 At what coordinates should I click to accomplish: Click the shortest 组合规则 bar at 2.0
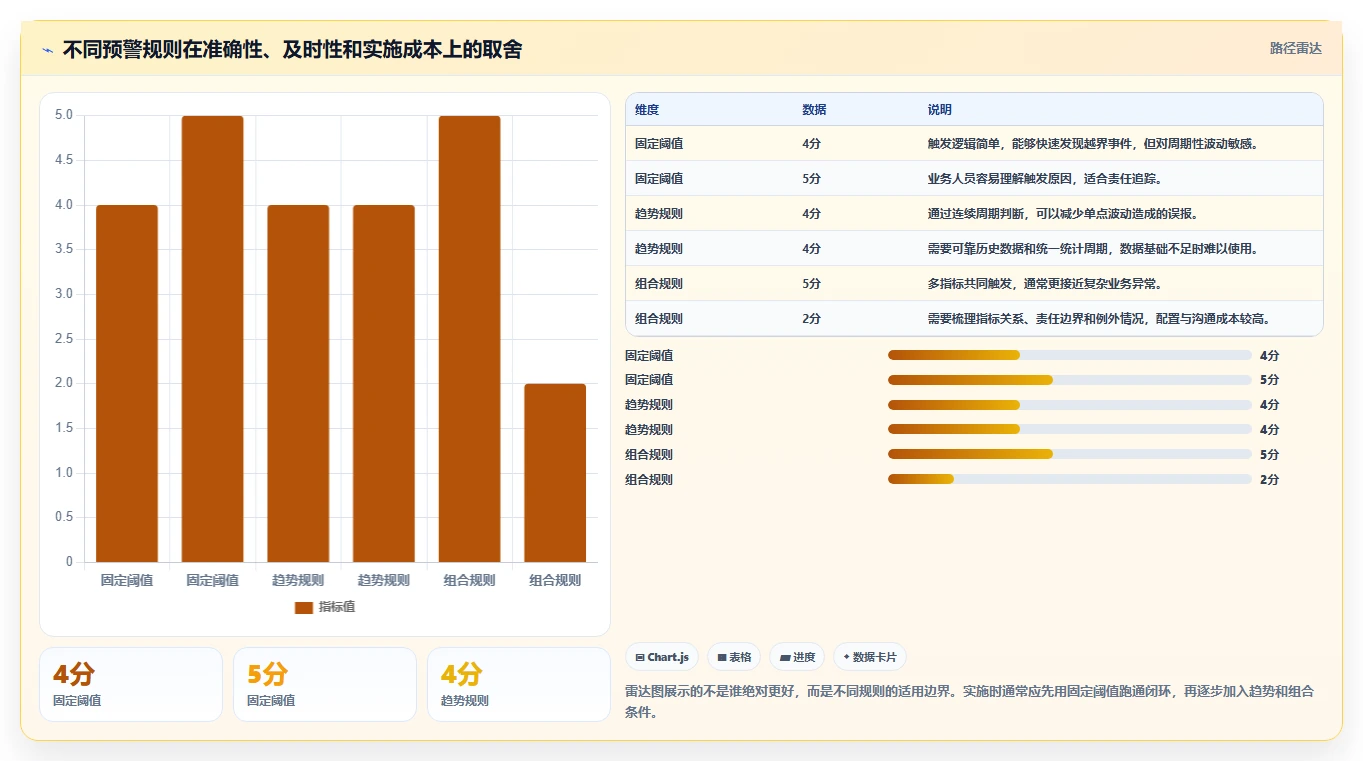click(x=555, y=473)
